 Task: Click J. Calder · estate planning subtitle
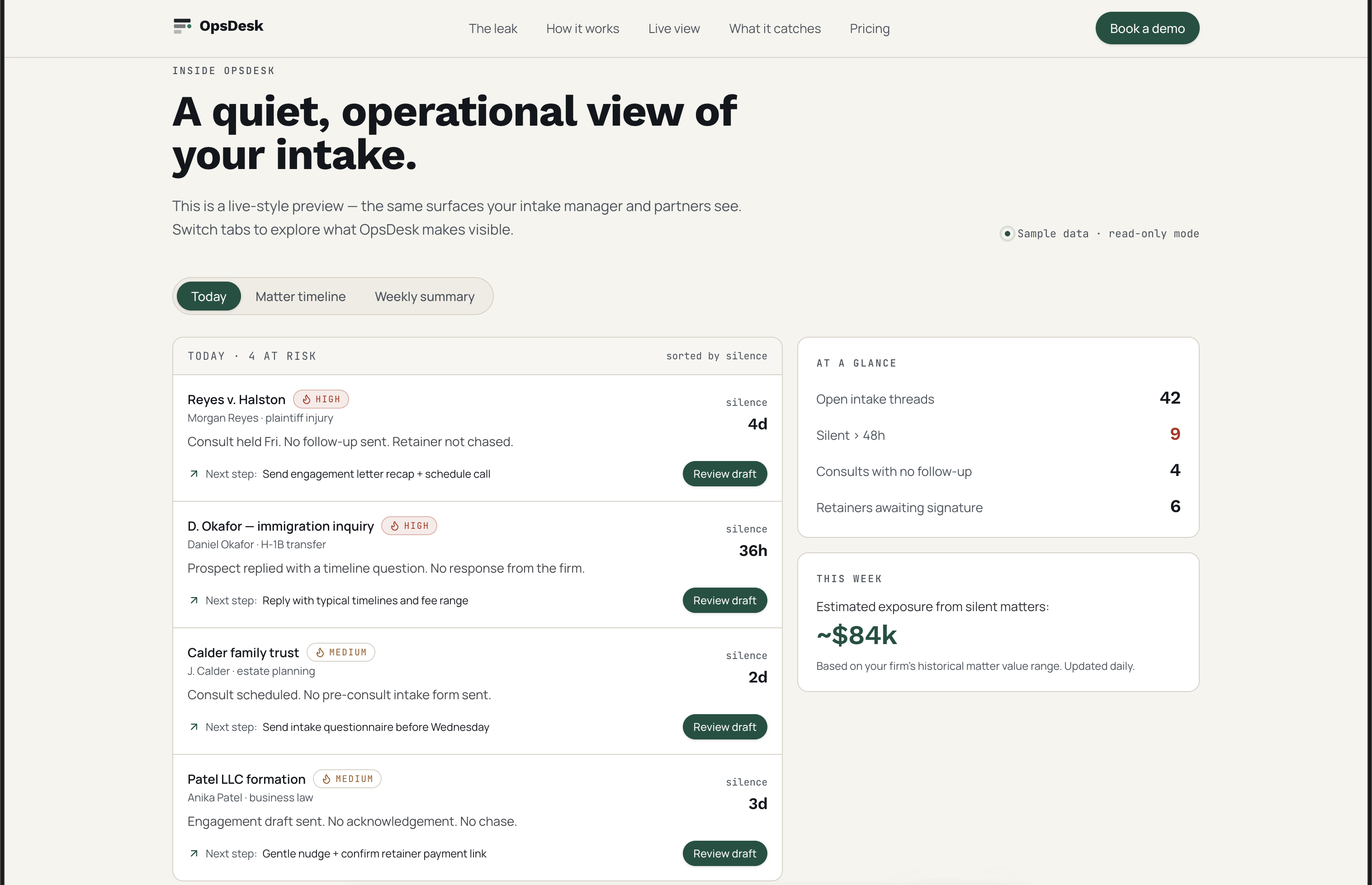pyautogui.click(x=251, y=671)
